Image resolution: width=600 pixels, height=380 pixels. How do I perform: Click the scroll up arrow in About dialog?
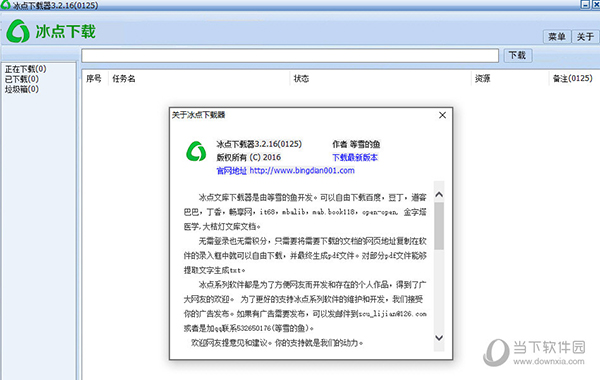click(439, 194)
